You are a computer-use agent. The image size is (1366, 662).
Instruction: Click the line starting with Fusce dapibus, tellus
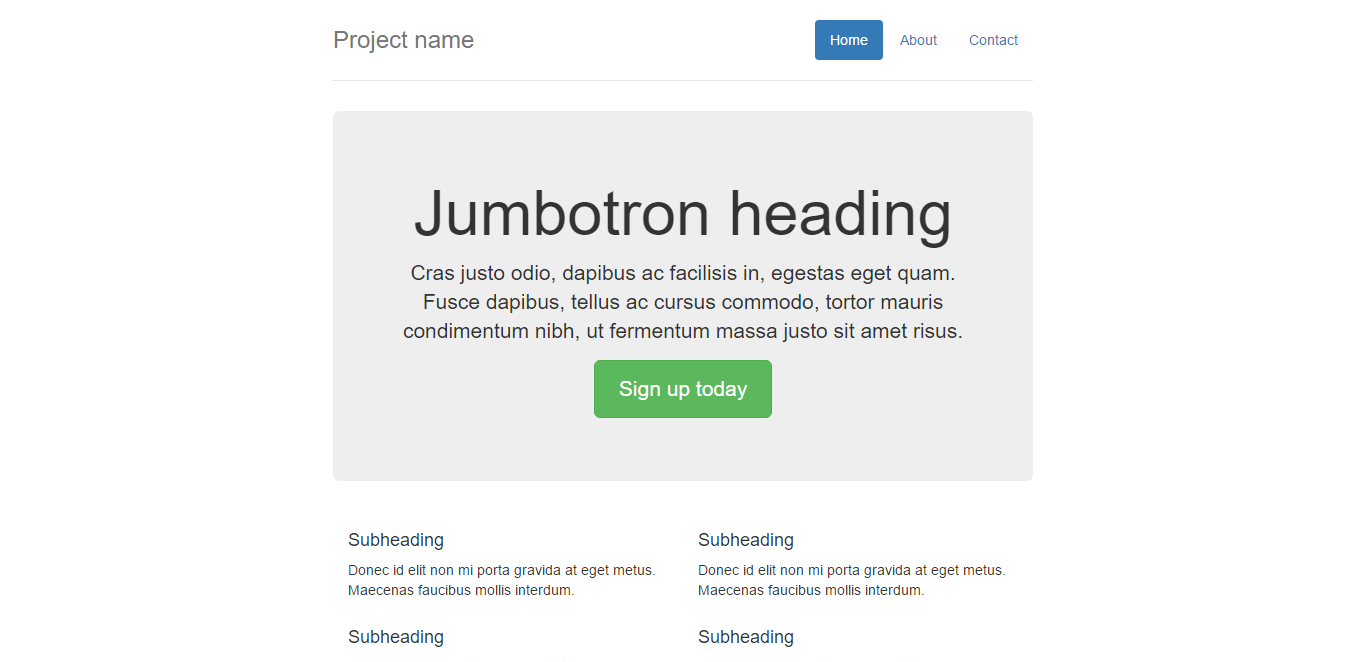(x=683, y=302)
